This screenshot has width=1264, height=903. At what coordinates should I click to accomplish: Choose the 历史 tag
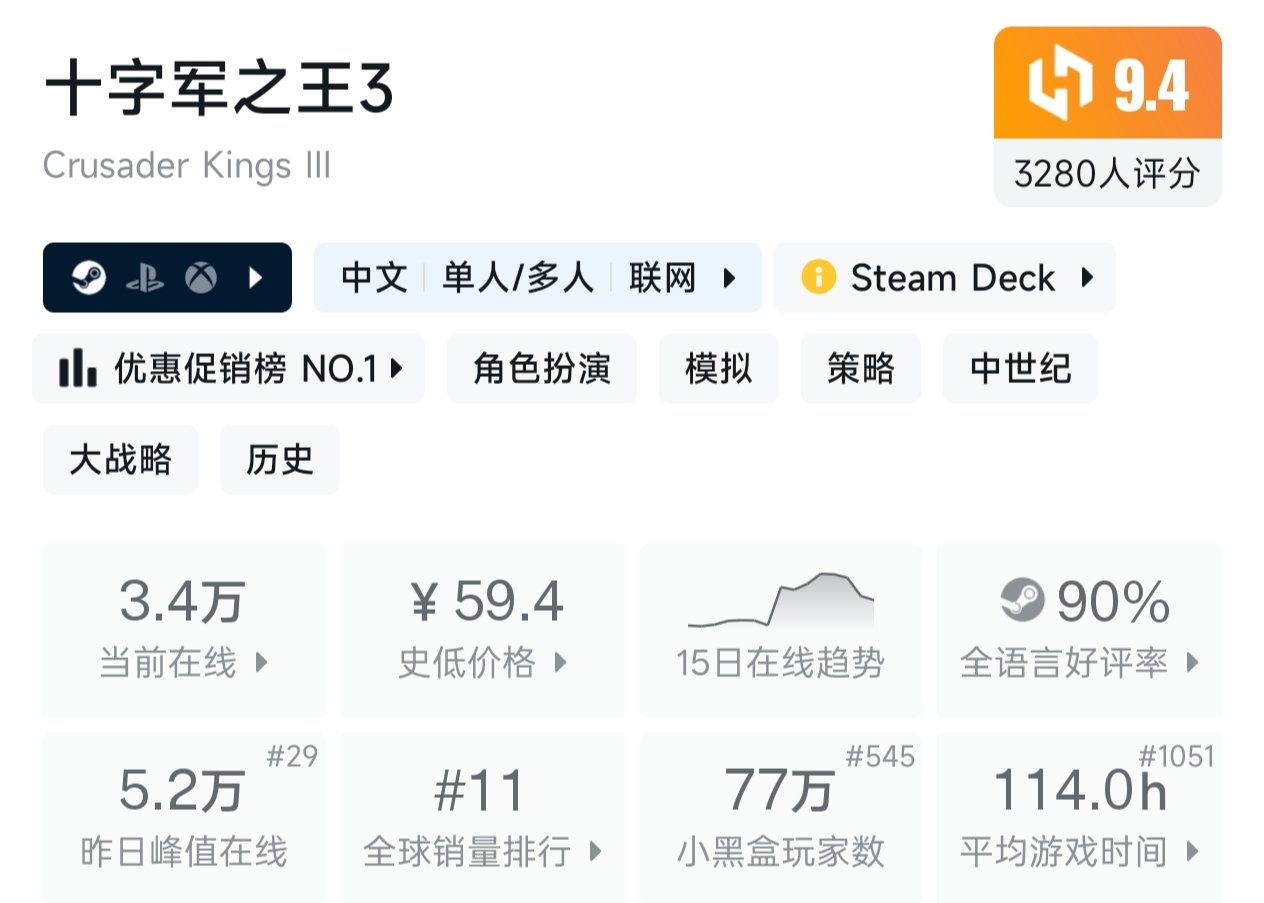coord(280,459)
